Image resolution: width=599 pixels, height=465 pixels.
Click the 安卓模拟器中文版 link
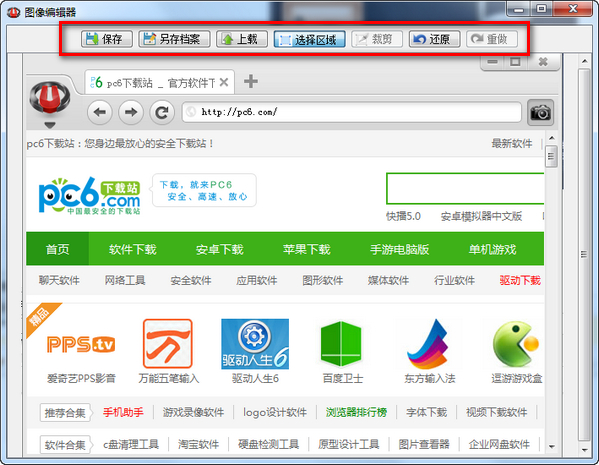coord(481,216)
